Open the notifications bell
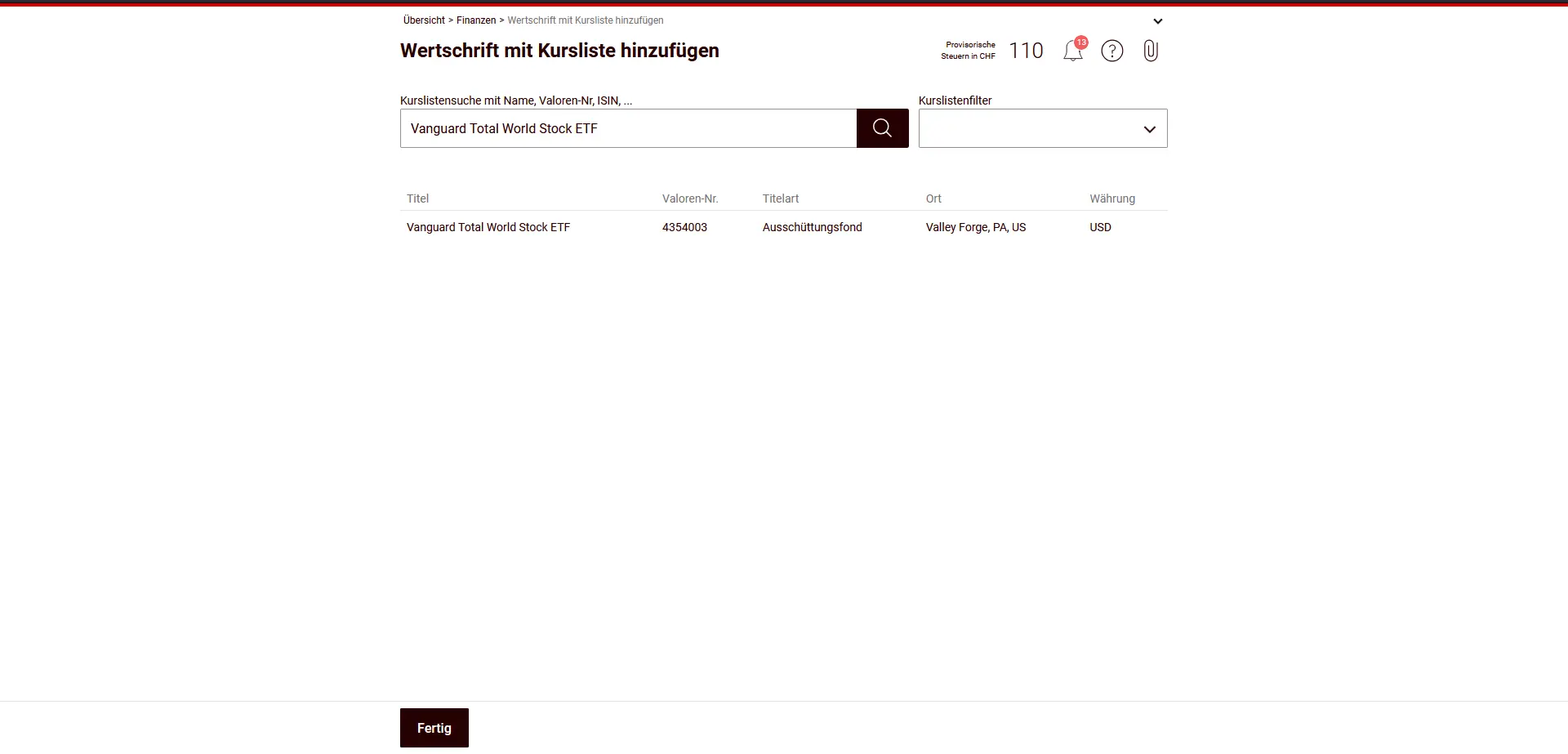Viewport: 1568px width, 754px height. (1073, 51)
